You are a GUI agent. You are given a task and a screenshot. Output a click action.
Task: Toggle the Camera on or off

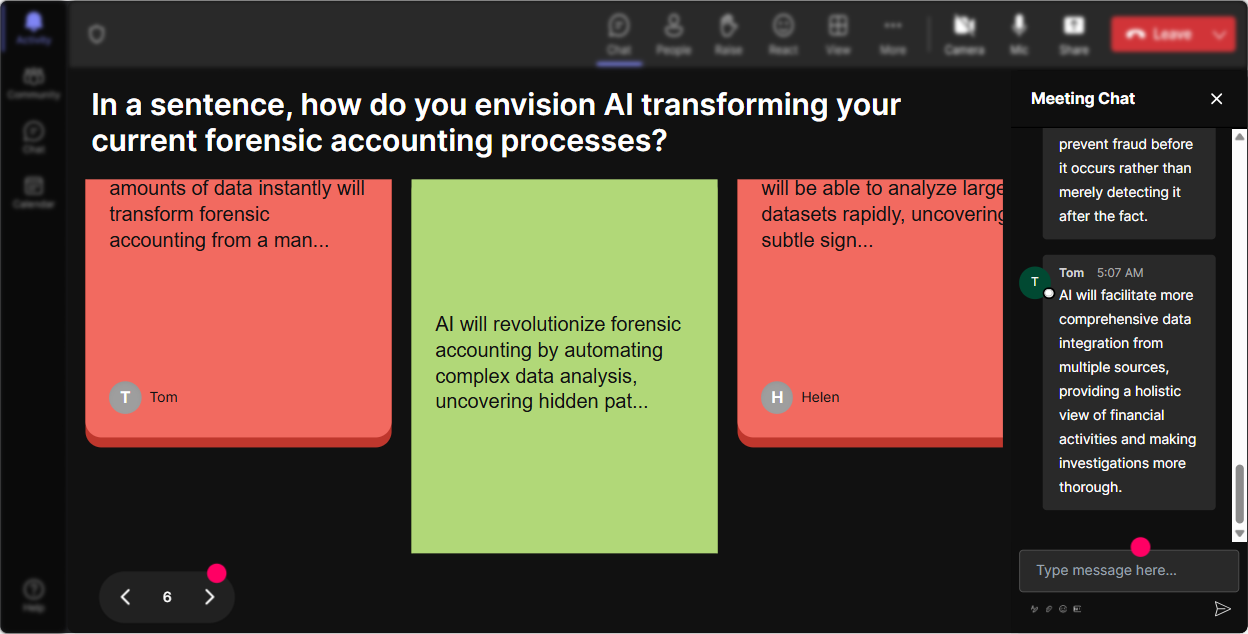coord(964,34)
